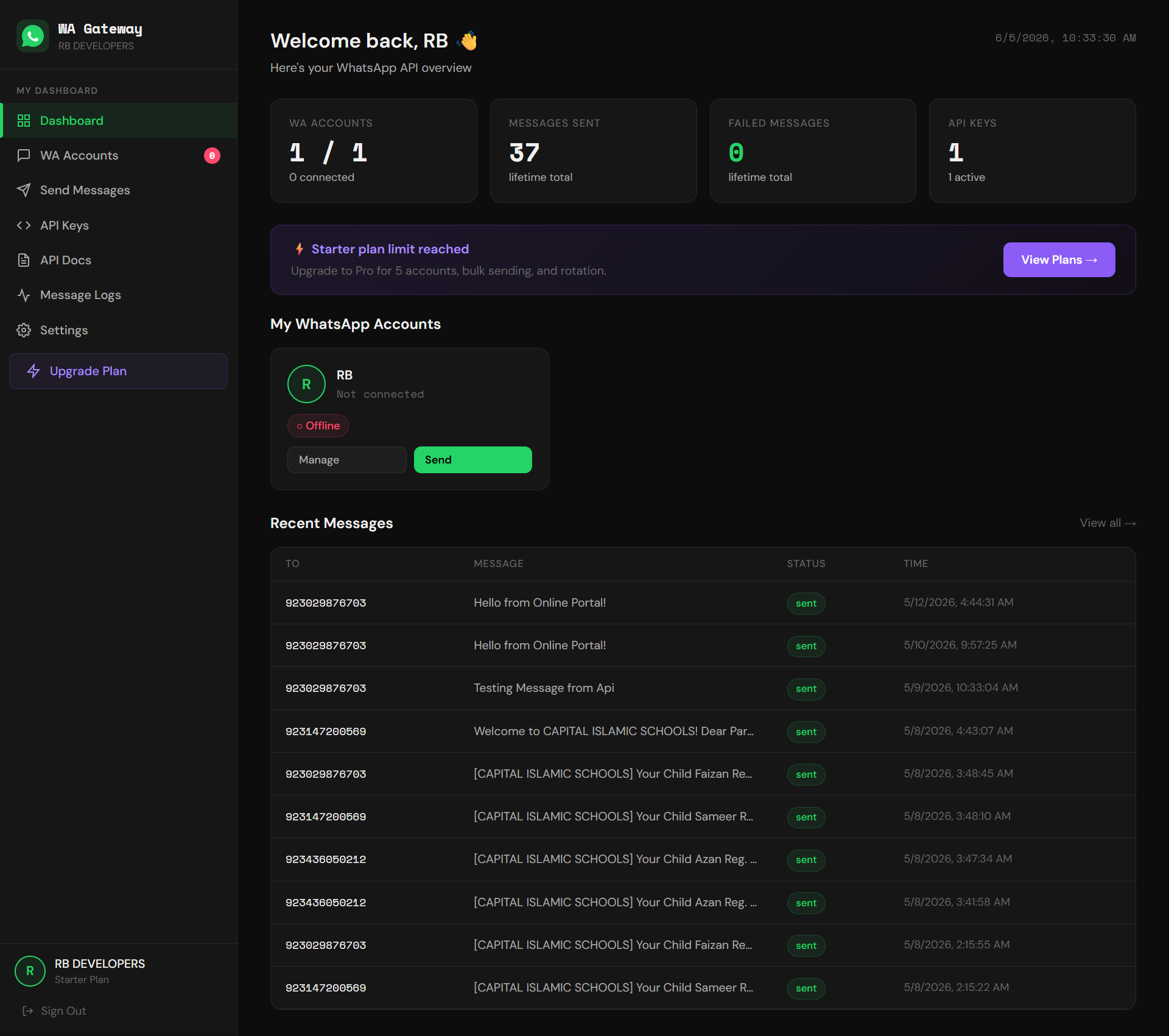Open Dashboard in the sidebar
This screenshot has width=1169, height=1036.
(x=119, y=121)
